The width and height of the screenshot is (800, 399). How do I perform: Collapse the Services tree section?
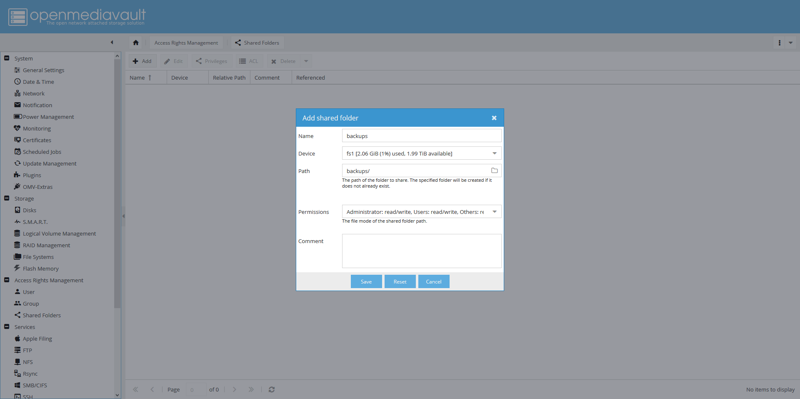[7, 327]
